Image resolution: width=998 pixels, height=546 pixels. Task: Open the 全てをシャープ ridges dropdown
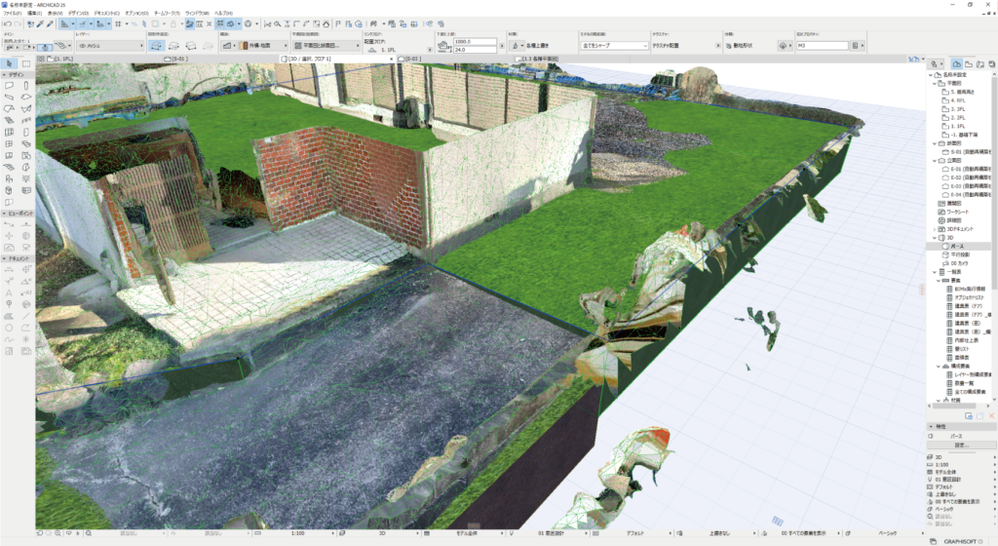(614, 46)
